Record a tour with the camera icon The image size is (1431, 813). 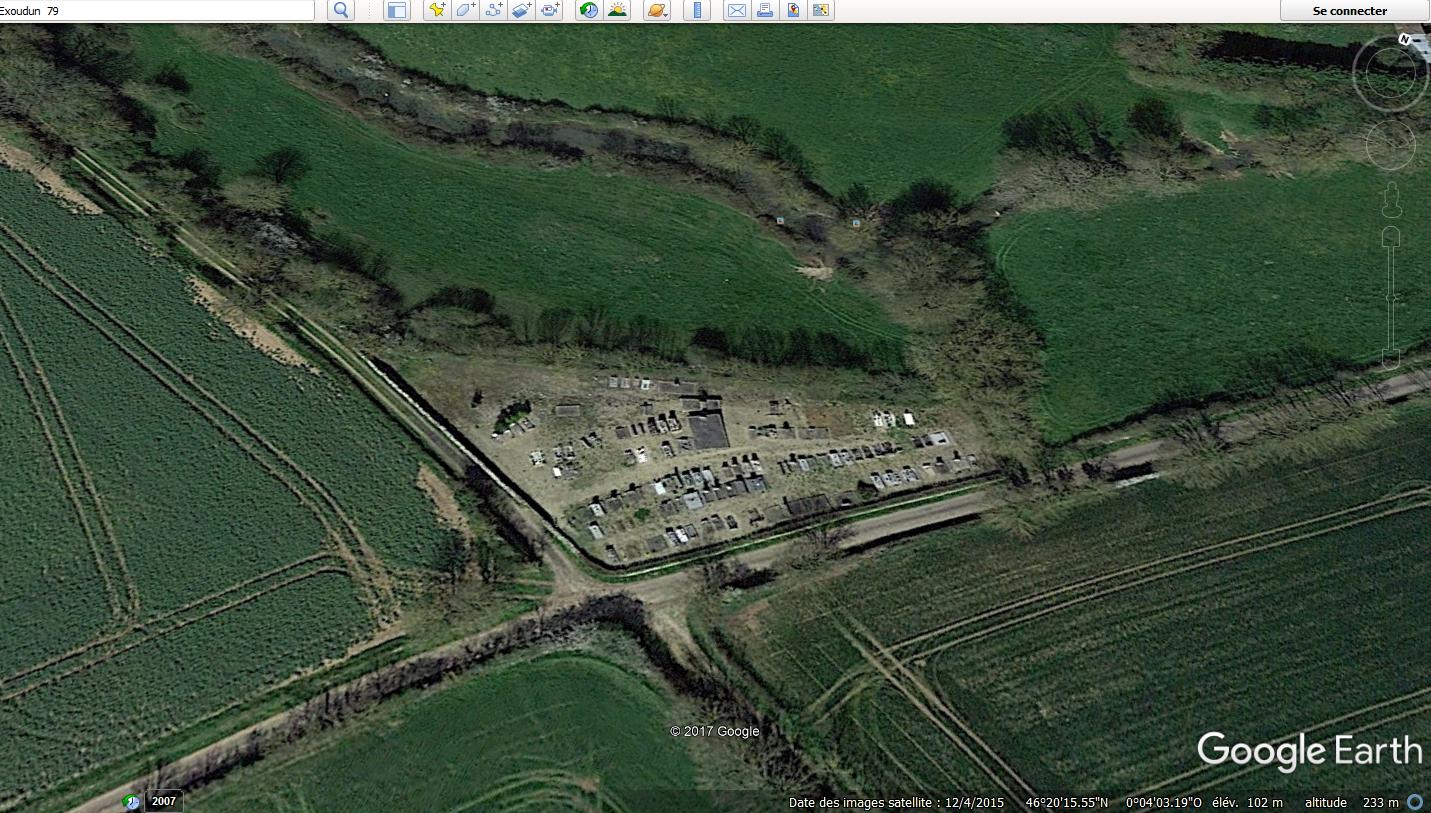550,10
